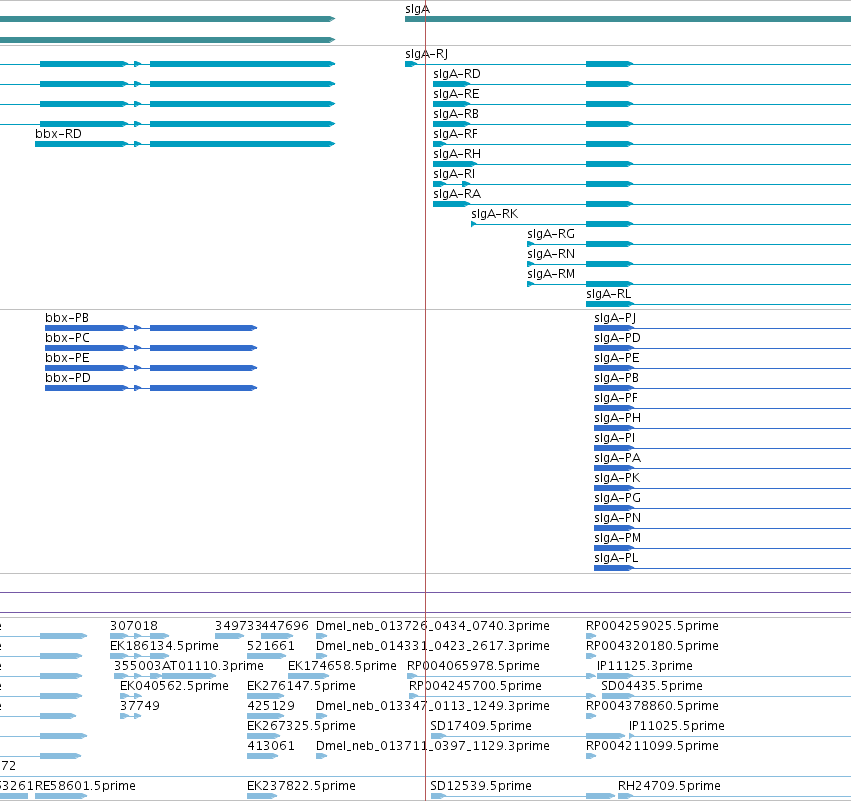Select Dmel_neb_013711_0397_1129.3prime label
The image size is (851, 801).
433,747
